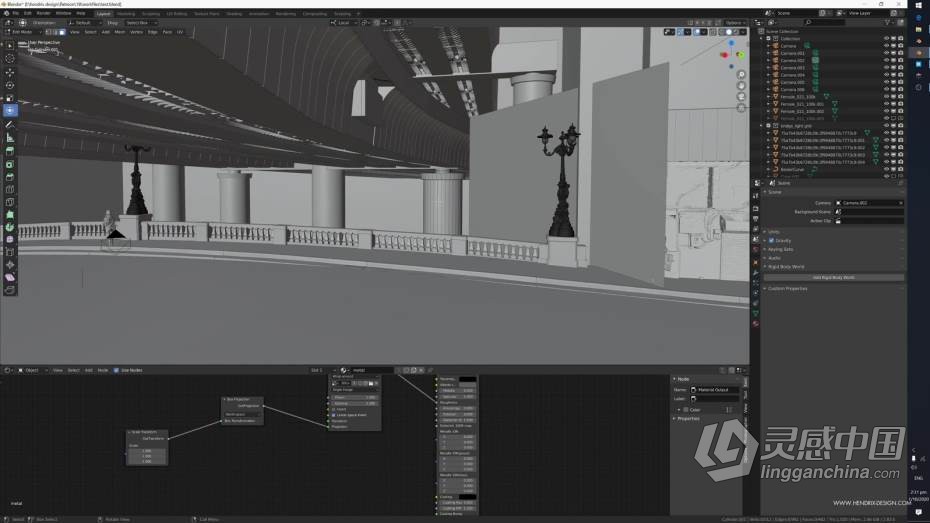Select the Shear tool

tap(10, 277)
